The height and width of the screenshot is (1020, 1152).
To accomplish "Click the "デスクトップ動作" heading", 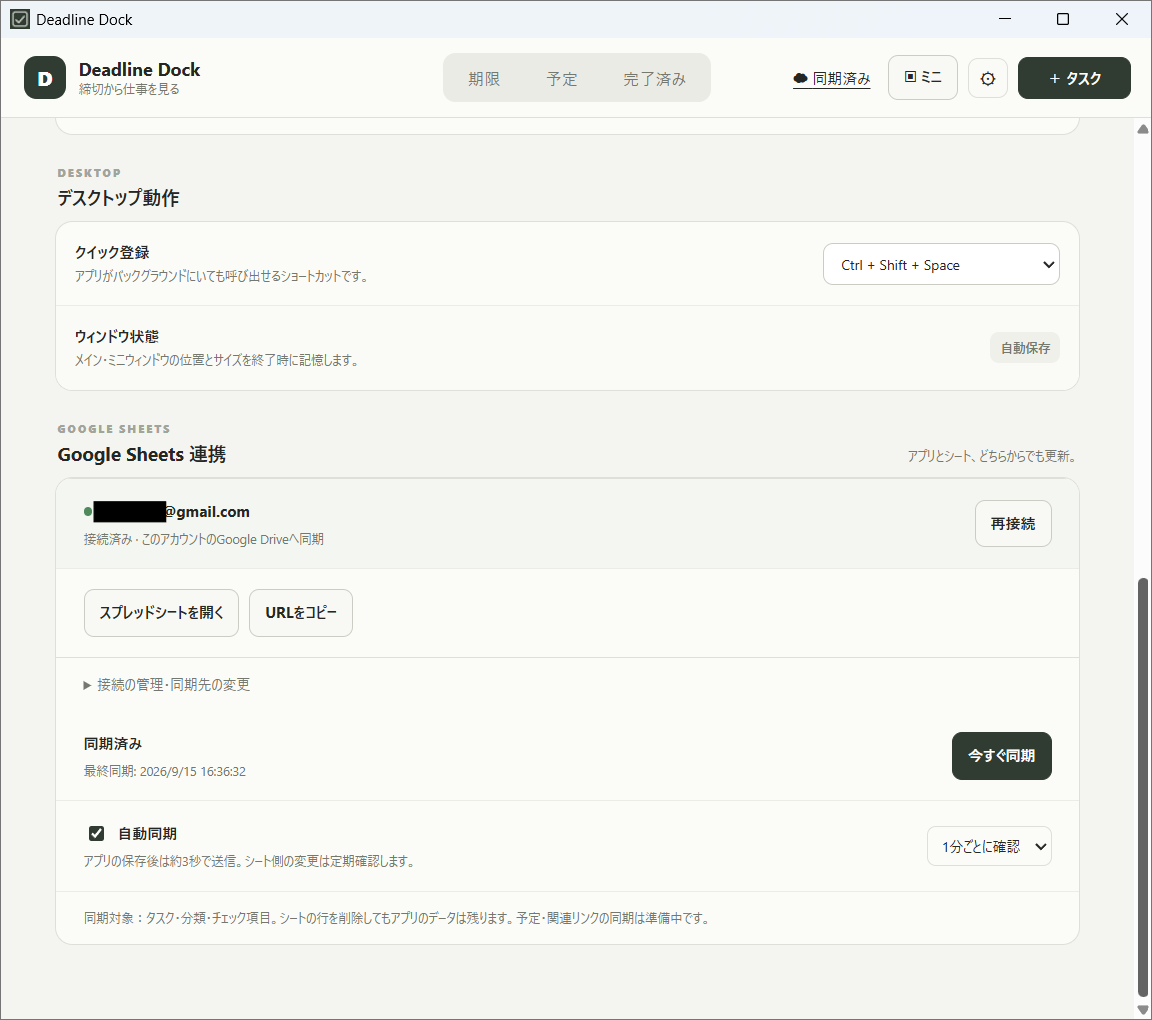I will coord(118,198).
